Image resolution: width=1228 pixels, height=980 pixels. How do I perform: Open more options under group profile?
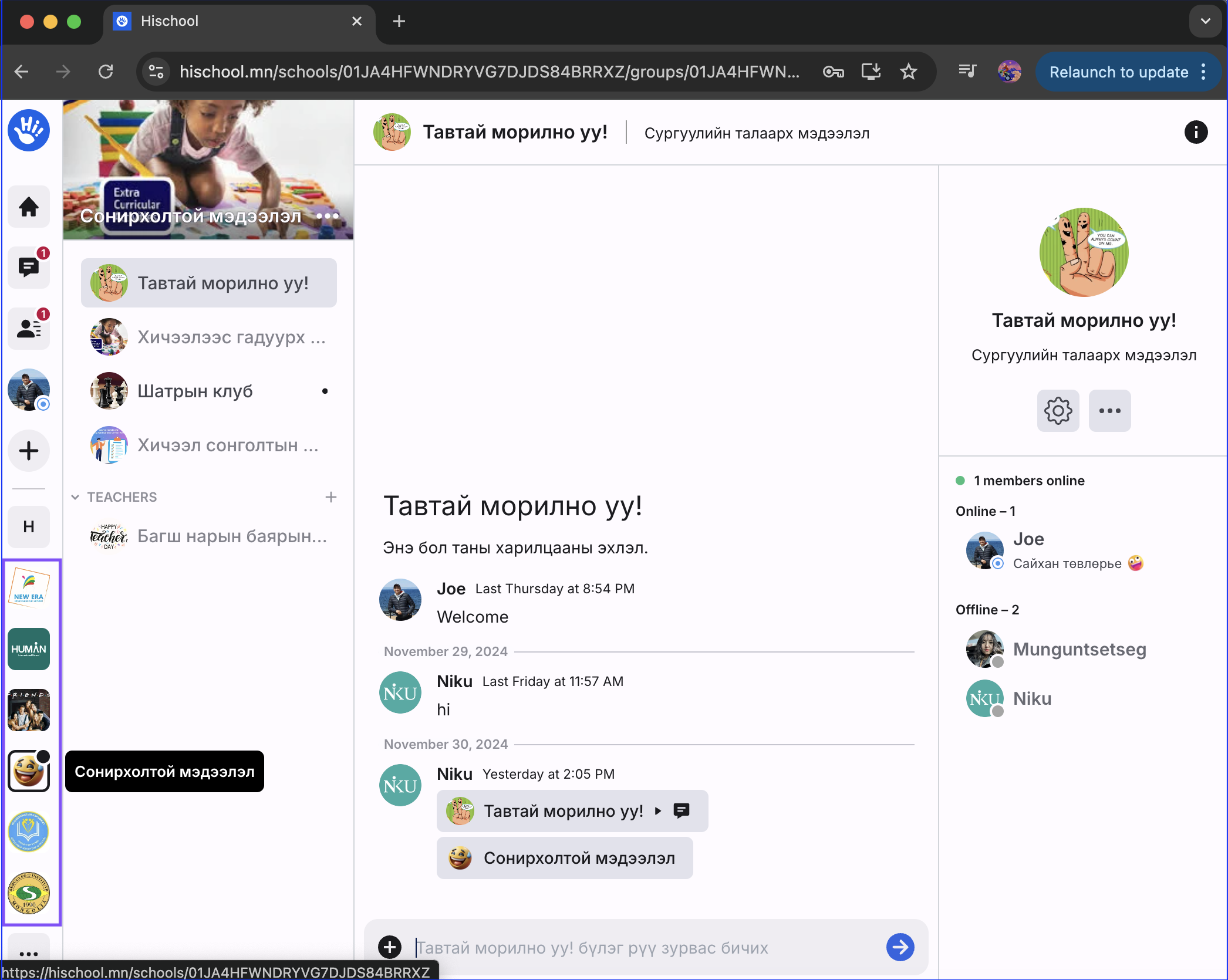pyautogui.click(x=1109, y=411)
